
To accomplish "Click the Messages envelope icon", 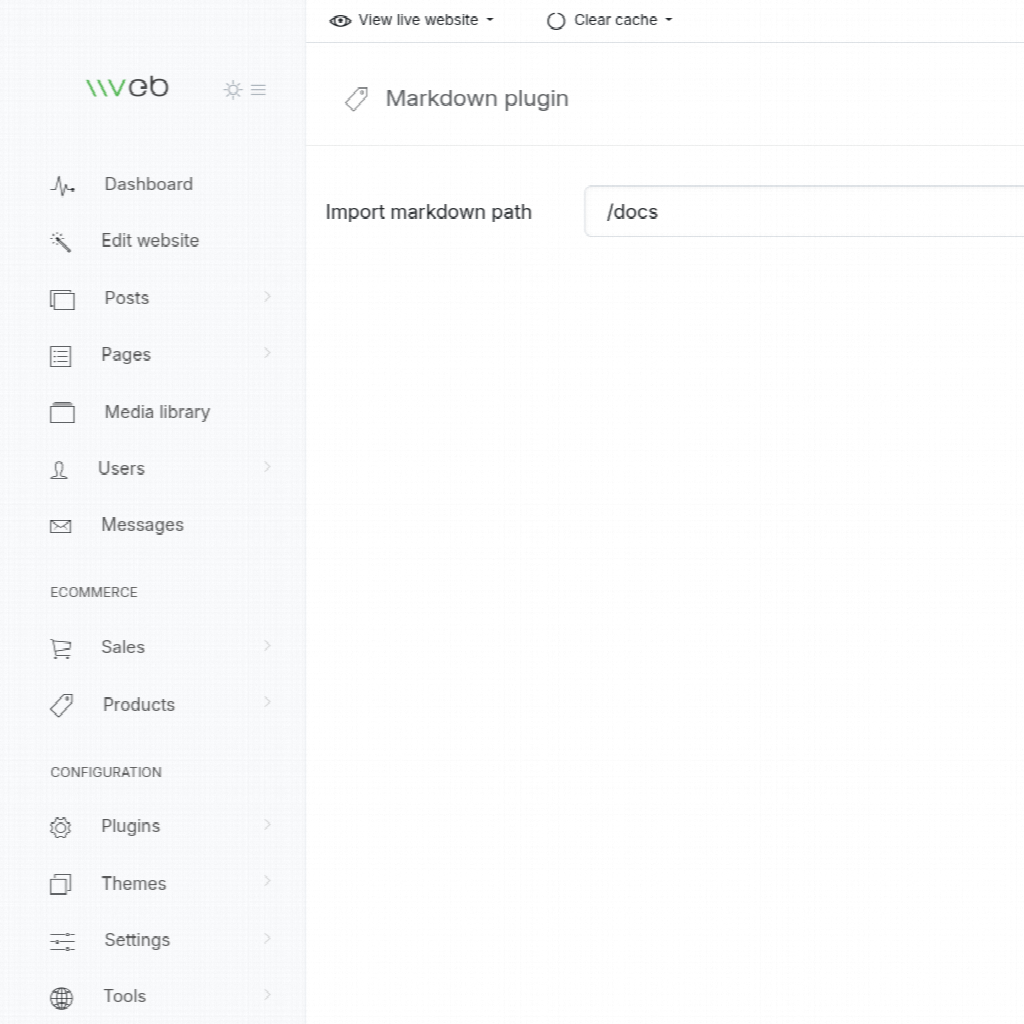I will tap(61, 526).
